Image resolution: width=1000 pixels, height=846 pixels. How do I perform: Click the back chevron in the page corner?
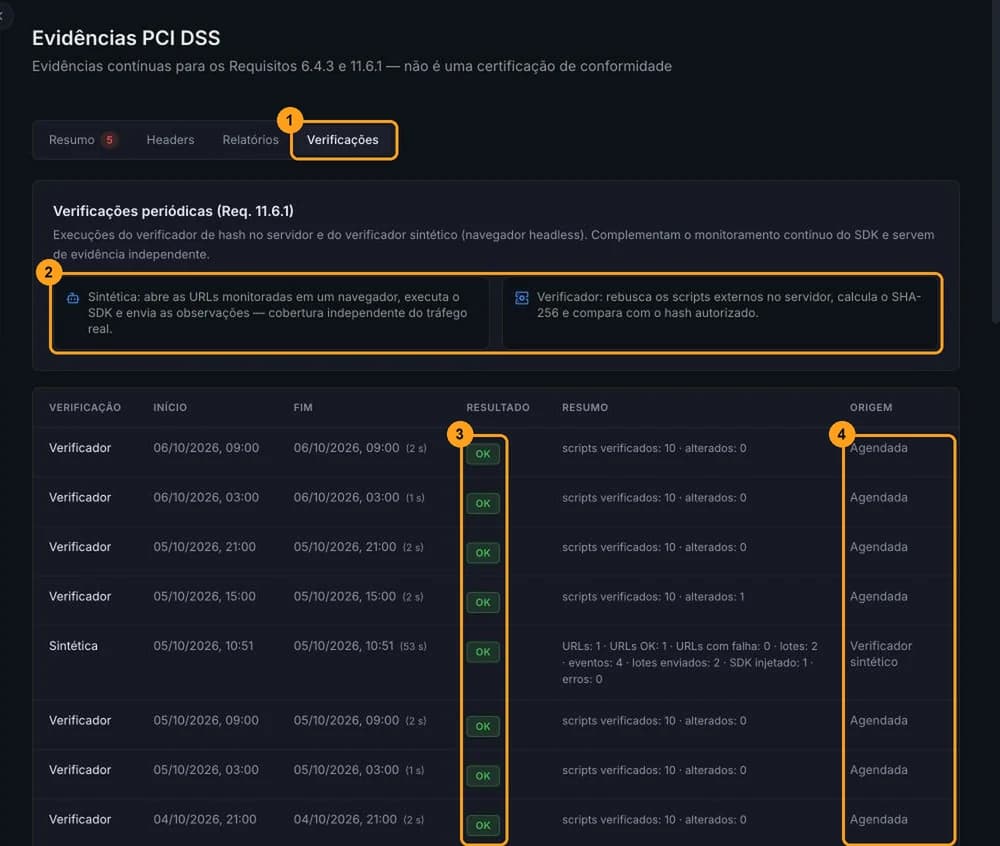point(2,16)
